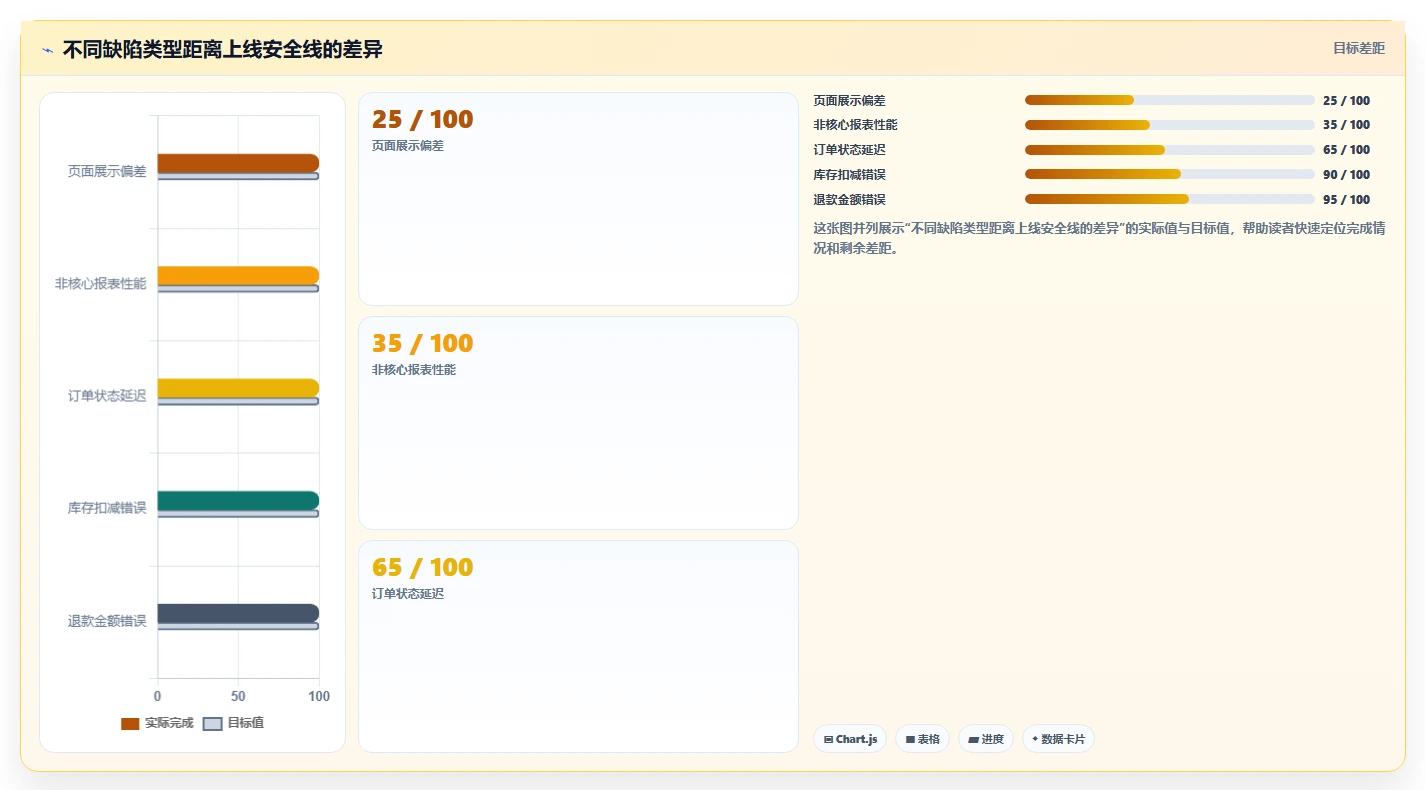The height and width of the screenshot is (790, 1426).
Task: Click the Chart.js tag chip
Action: point(850,739)
